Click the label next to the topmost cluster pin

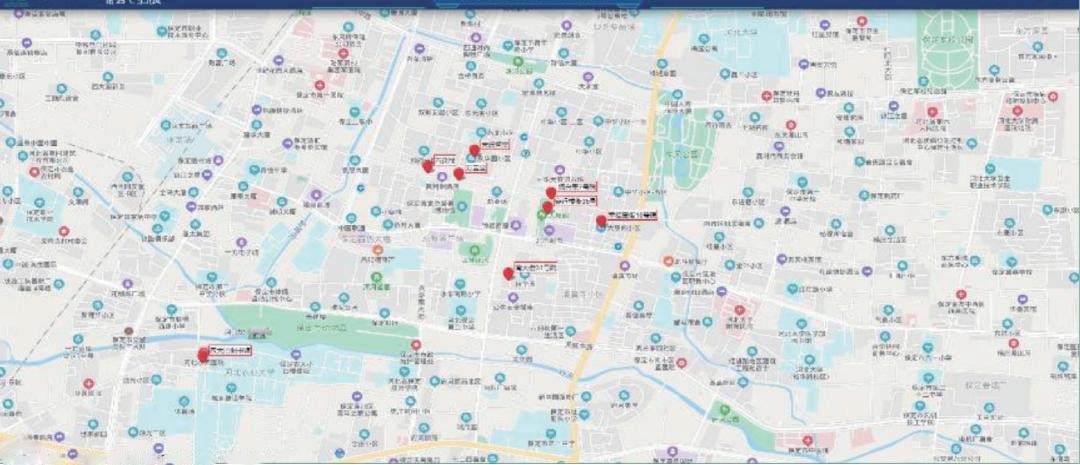tap(497, 145)
